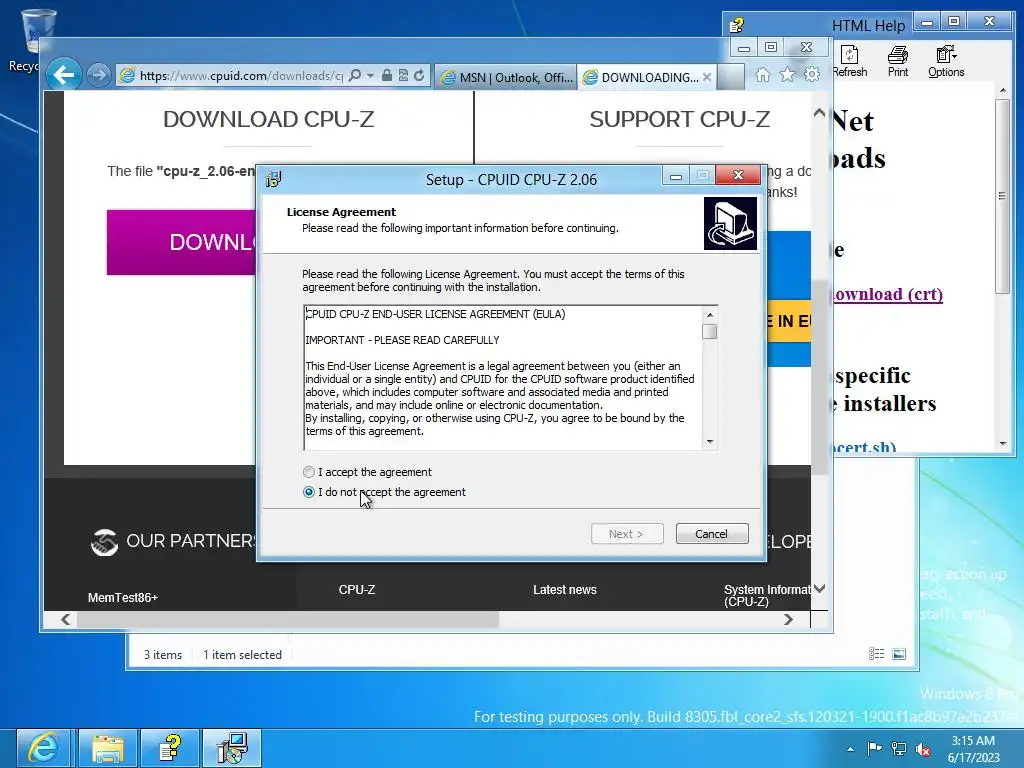Open Tools gear in Internet Explorer
Viewport: 1024px width, 768px height.
point(812,75)
